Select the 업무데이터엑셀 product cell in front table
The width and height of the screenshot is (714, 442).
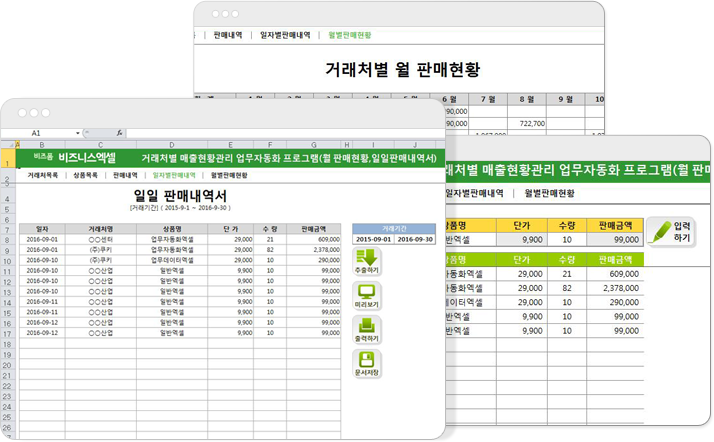(x=172, y=260)
